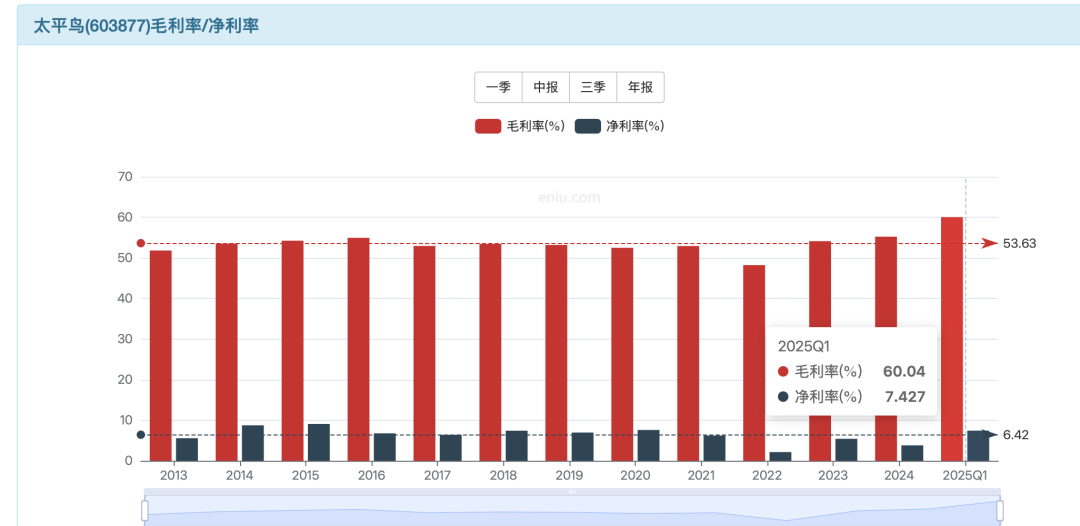Toggle the 净利率(%) legend series

click(619, 126)
